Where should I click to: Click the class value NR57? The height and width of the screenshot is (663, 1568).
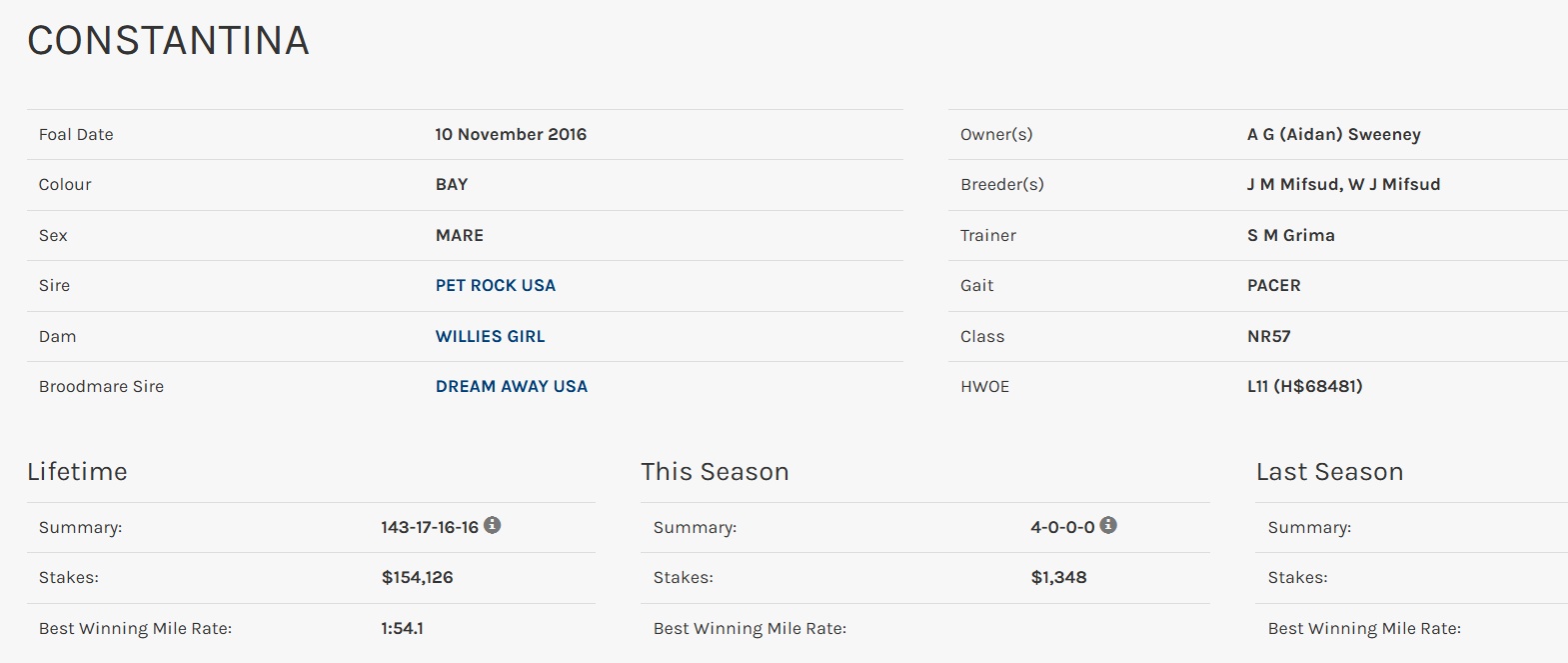pos(1268,337)
